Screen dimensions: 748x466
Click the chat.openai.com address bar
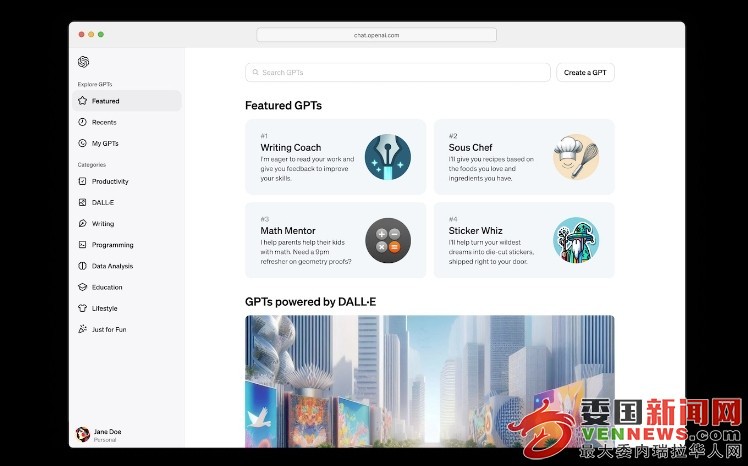(376, 35)
